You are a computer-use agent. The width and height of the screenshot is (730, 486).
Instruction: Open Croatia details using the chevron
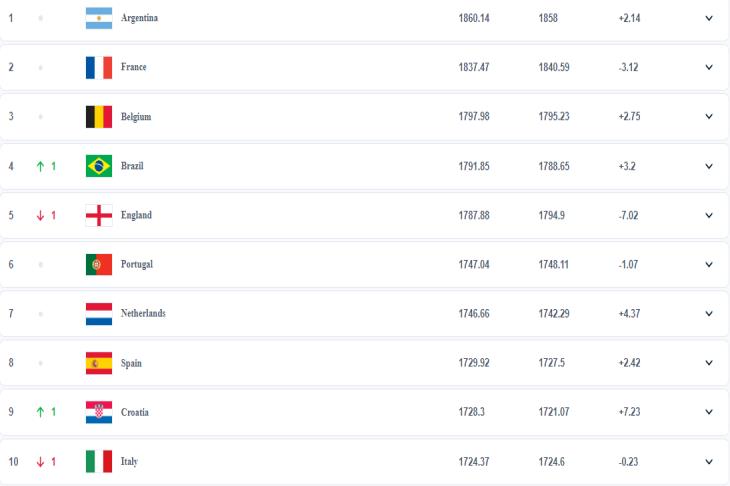[709, 412]
